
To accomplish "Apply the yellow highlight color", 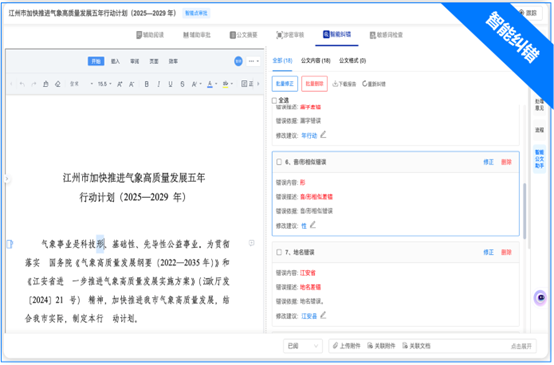I will tap(225, 84).
